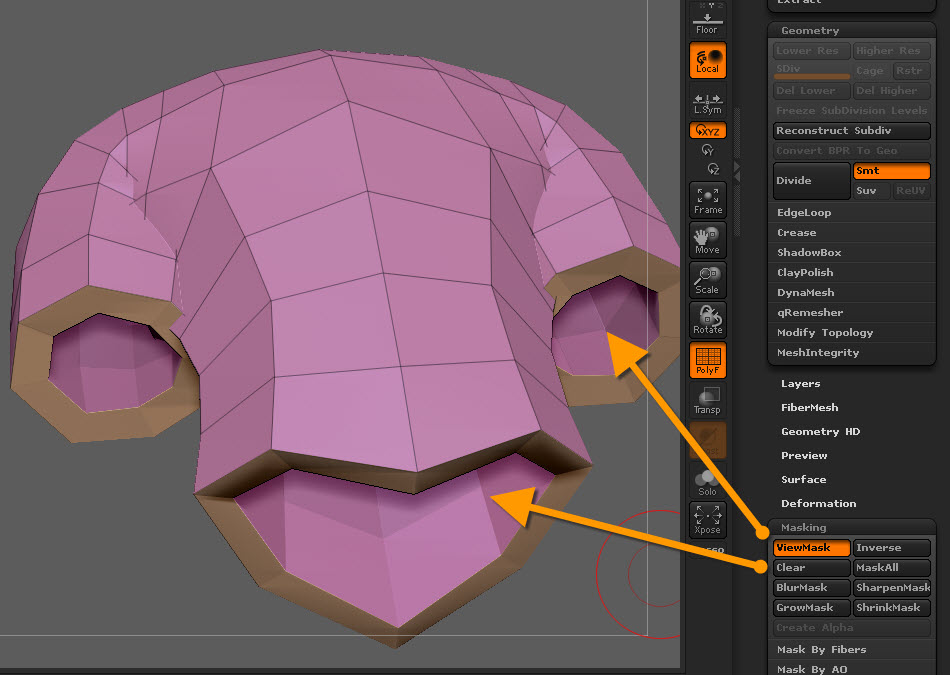Image resolution: width=950 pixels, height=675 pixels.
Task: Click the SDiv subdivision level slider
Action: pos(811,71)
